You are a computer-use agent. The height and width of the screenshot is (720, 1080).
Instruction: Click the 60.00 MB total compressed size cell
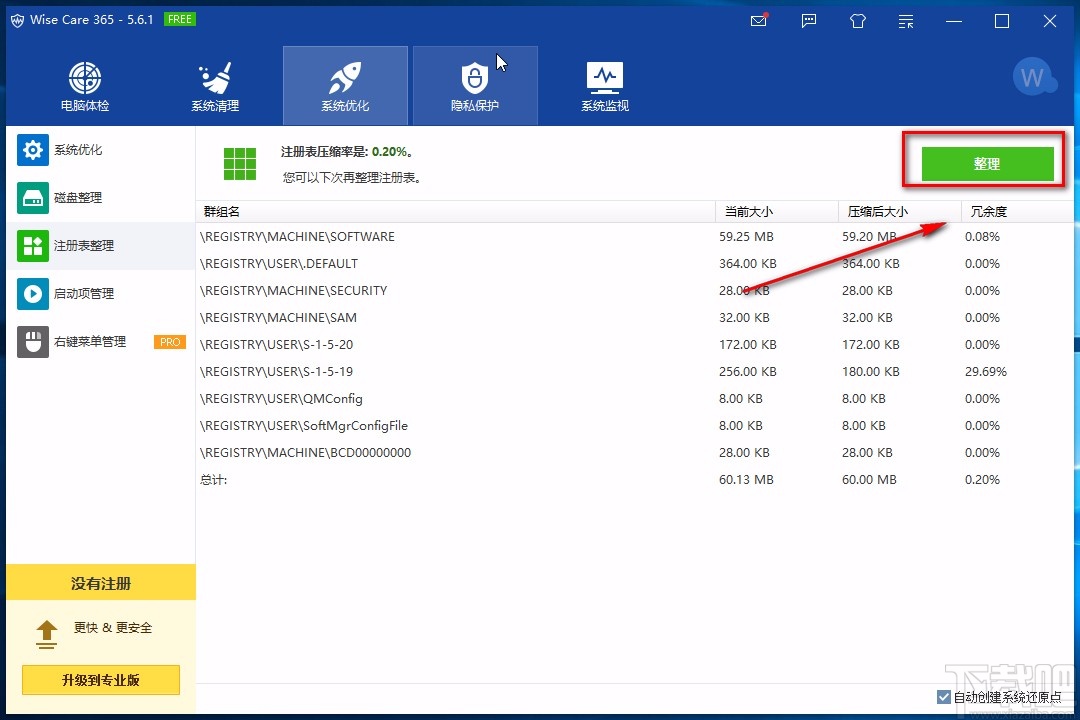(869, 480)
